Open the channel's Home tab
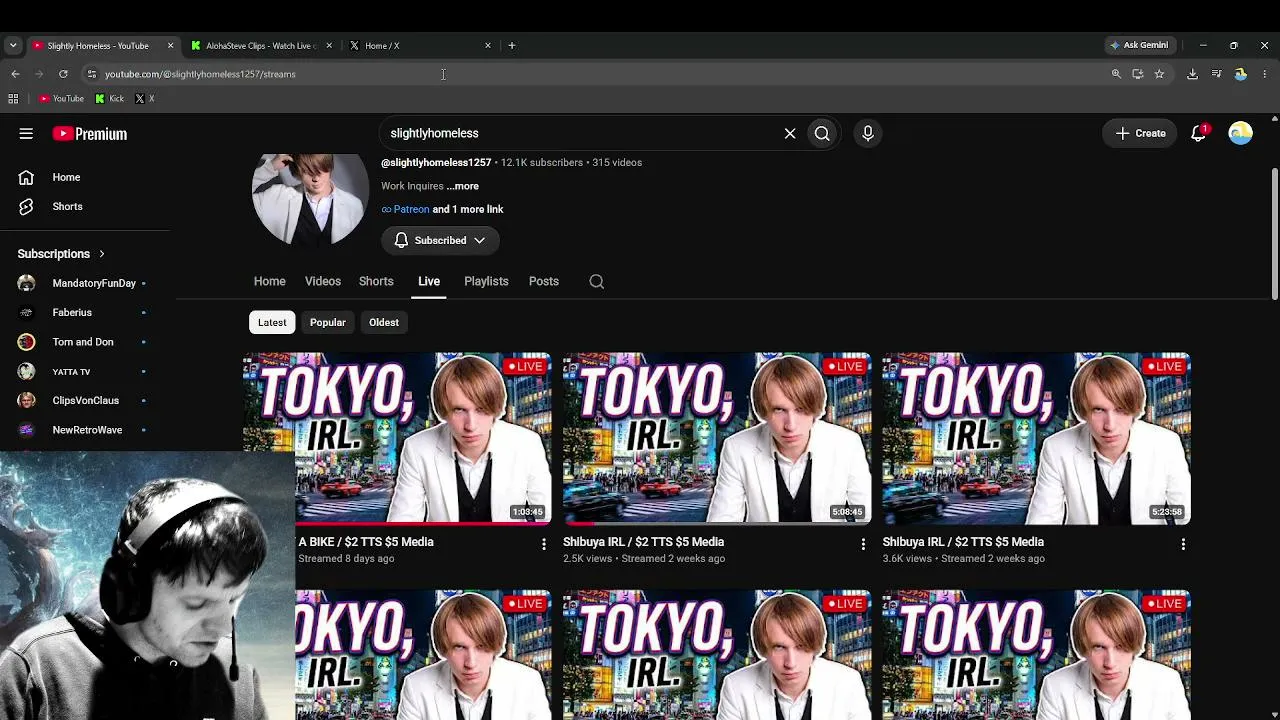The image size is (1280, 720). pyautogui.click(x=269, y=282)
